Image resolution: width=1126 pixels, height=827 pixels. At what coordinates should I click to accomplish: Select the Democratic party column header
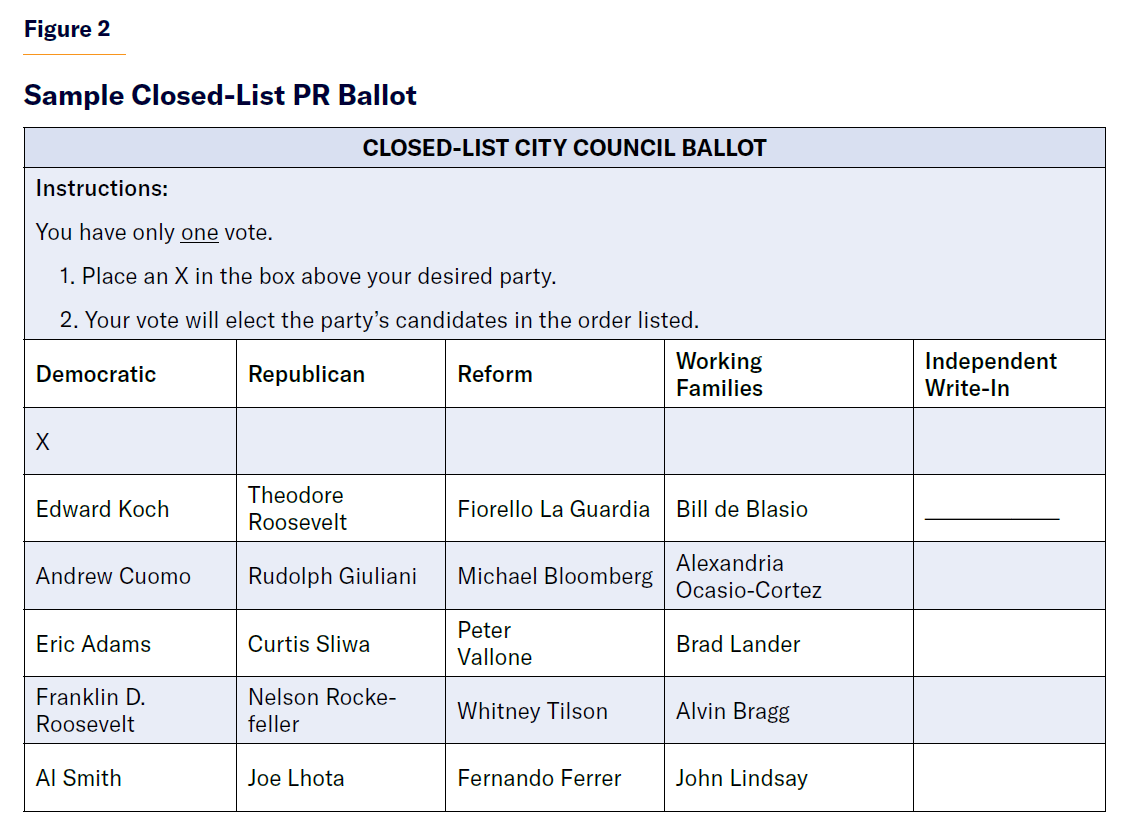pyautogui.click(x=96, y=374)
